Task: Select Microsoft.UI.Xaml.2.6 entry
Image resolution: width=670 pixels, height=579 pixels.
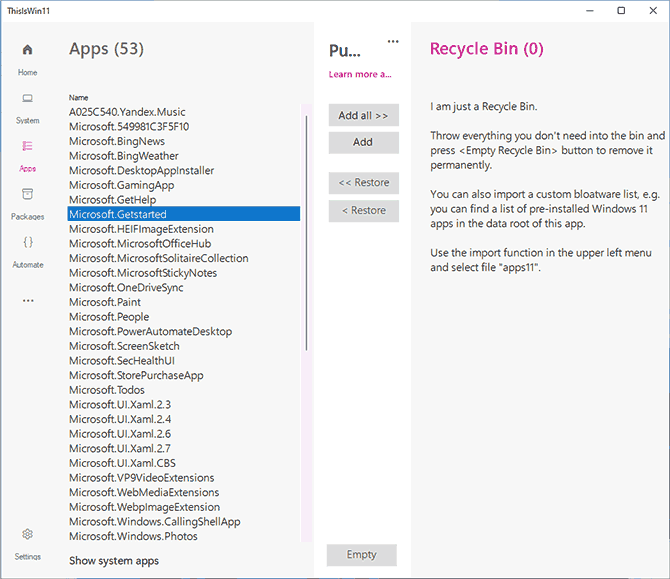Action: tap(184, 434)
